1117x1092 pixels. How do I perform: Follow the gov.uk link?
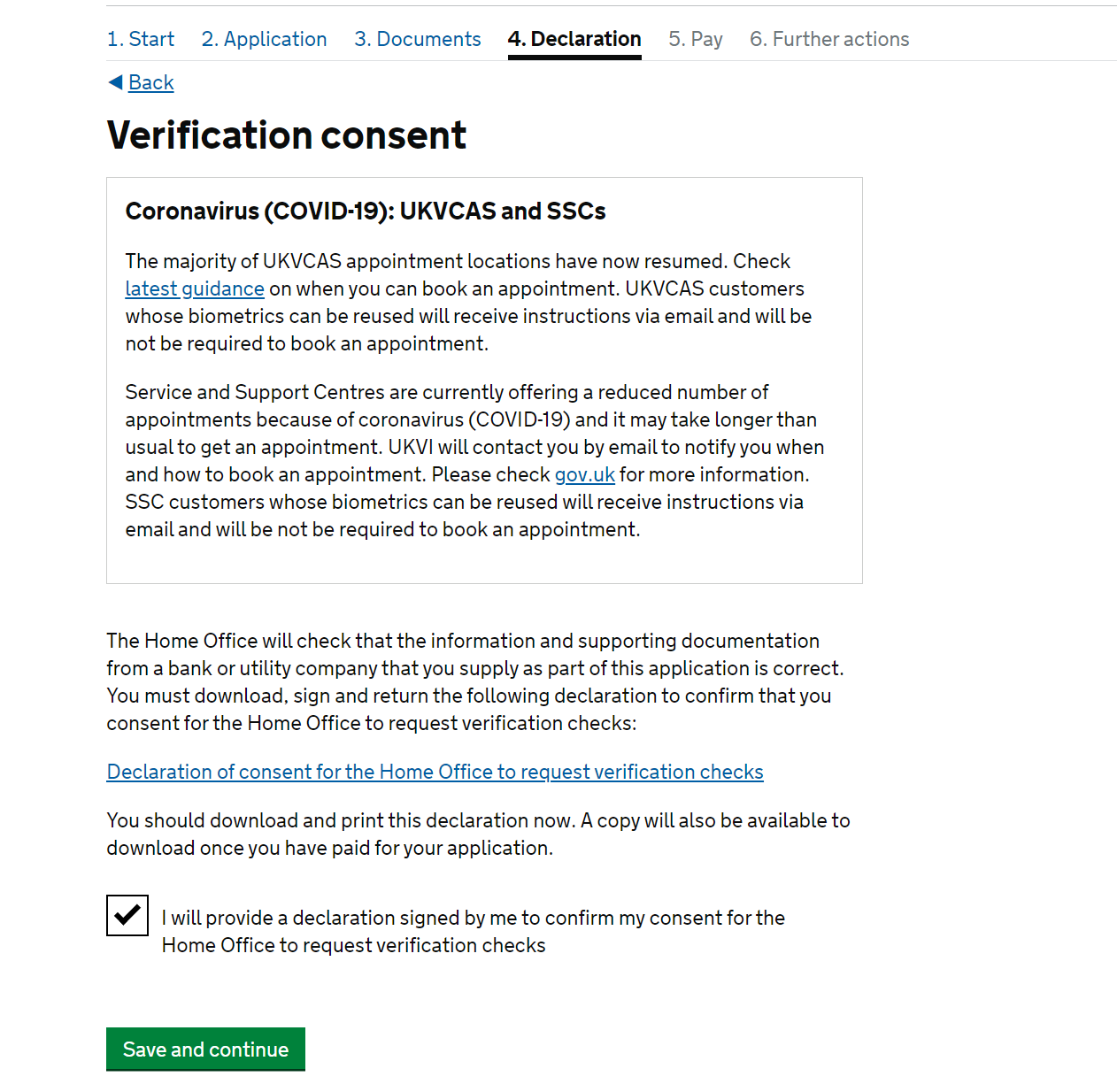(585, 474)
